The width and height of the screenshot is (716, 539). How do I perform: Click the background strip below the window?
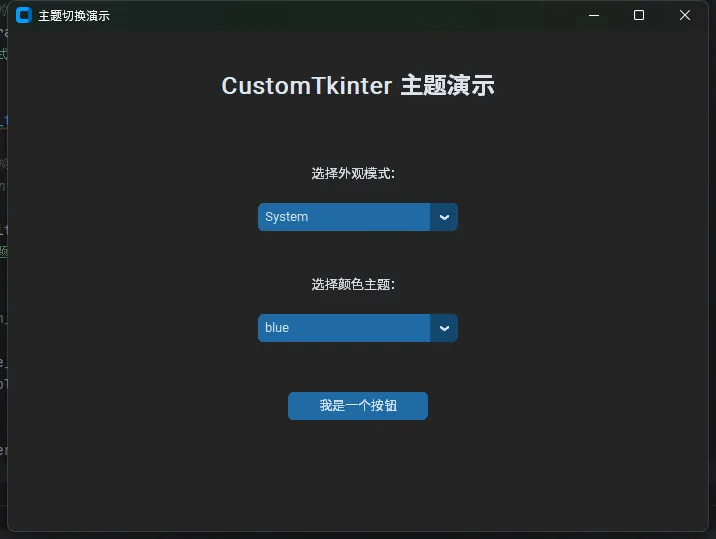click(358, 535)
